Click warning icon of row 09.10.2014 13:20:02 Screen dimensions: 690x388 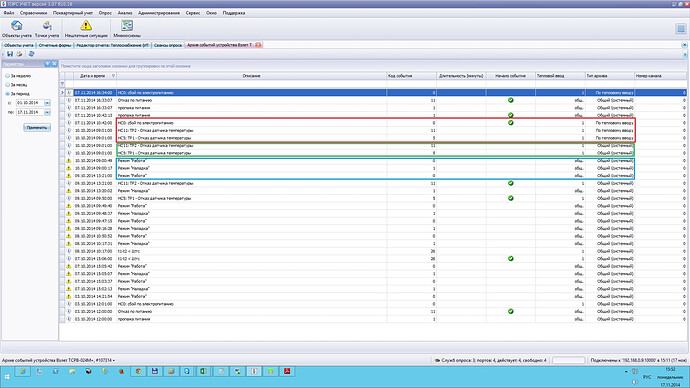69,191
